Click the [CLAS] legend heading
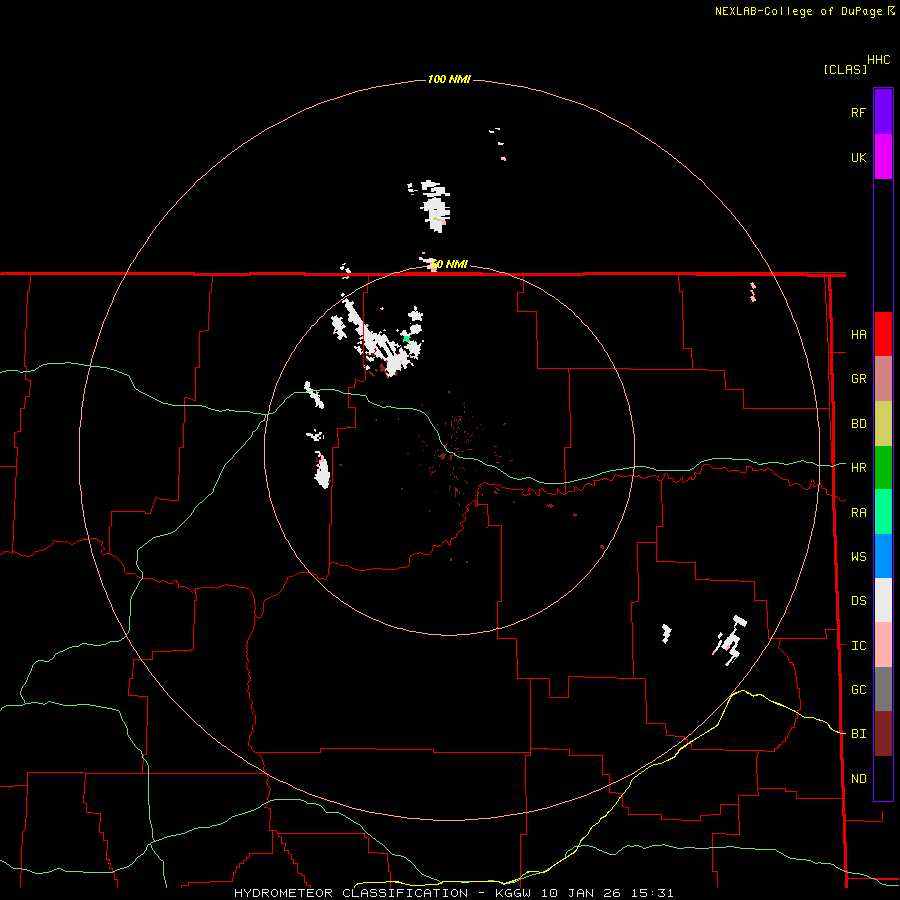Screen dimensions: 900x900 [845, 69]
